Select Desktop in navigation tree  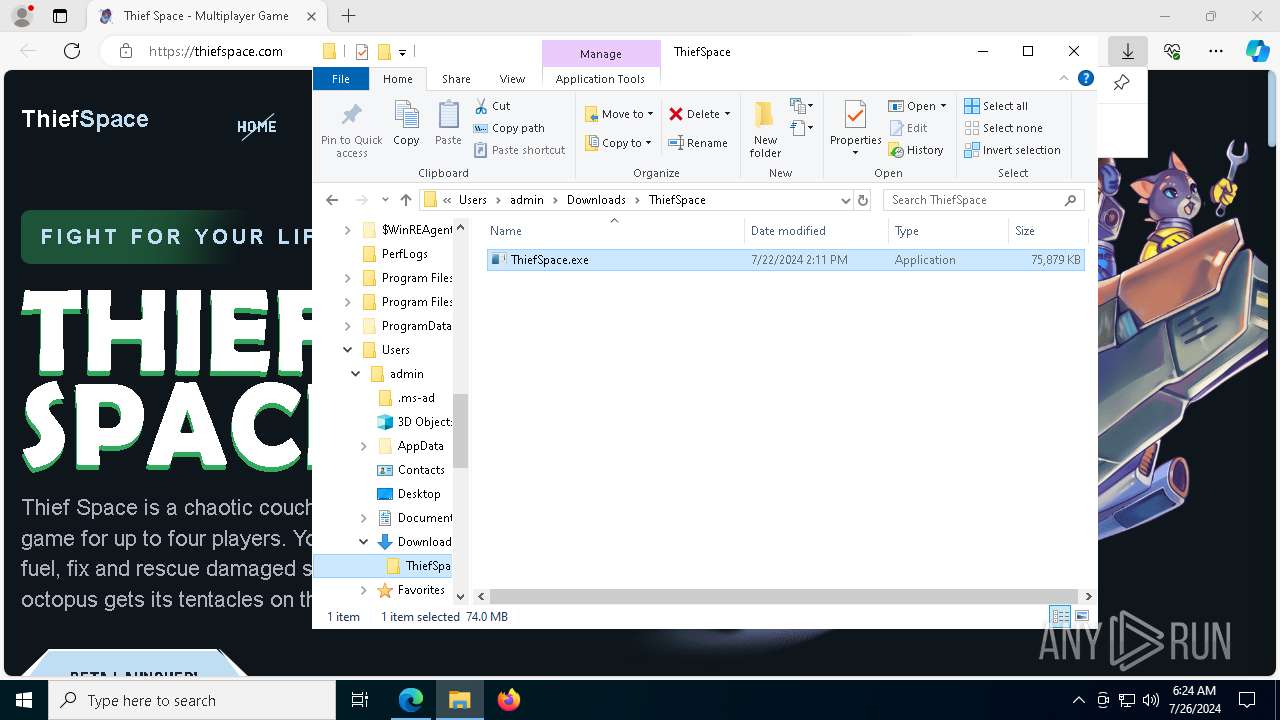click(418, 494)
